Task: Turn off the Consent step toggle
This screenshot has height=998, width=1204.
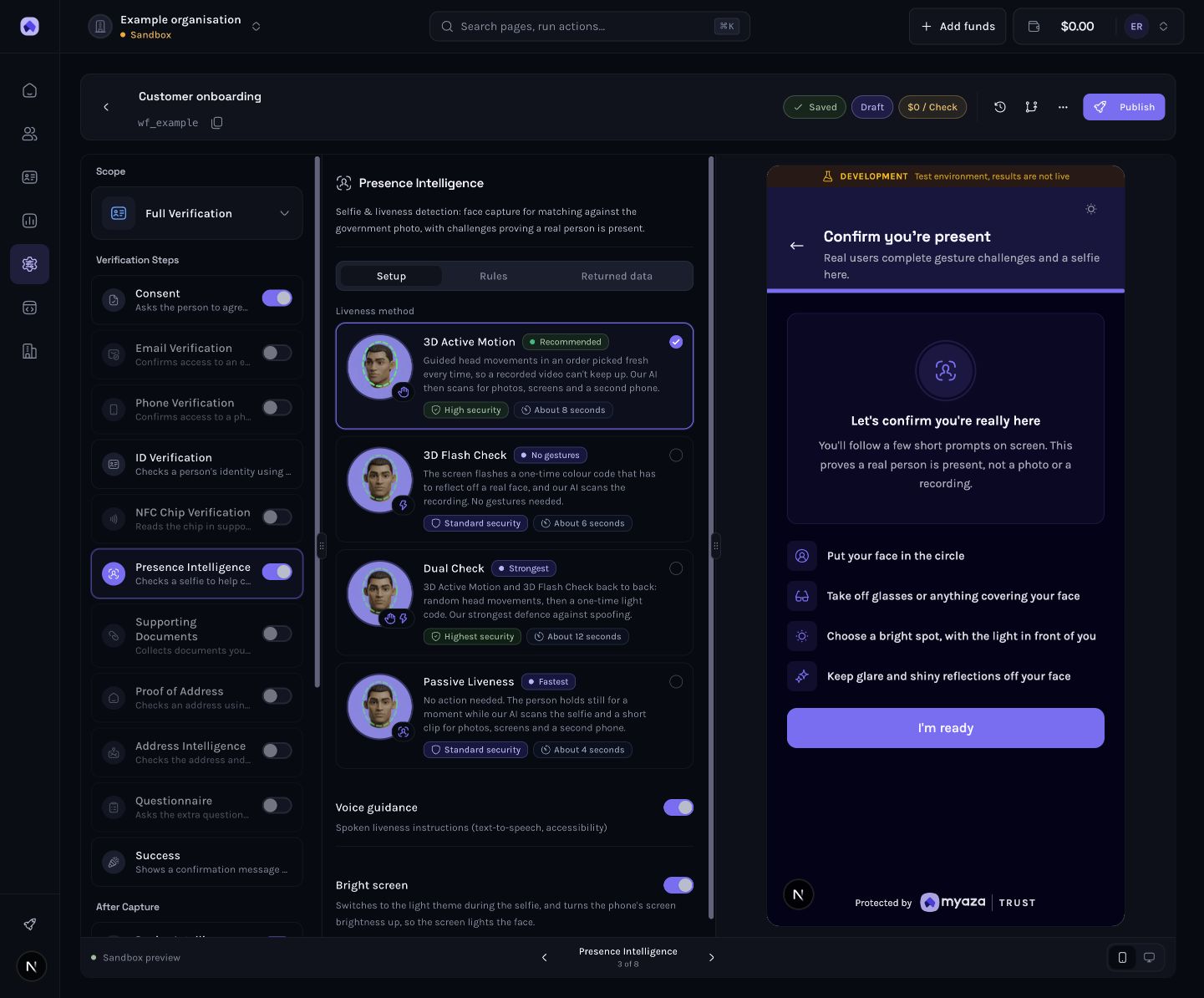Action: [277, 298]
